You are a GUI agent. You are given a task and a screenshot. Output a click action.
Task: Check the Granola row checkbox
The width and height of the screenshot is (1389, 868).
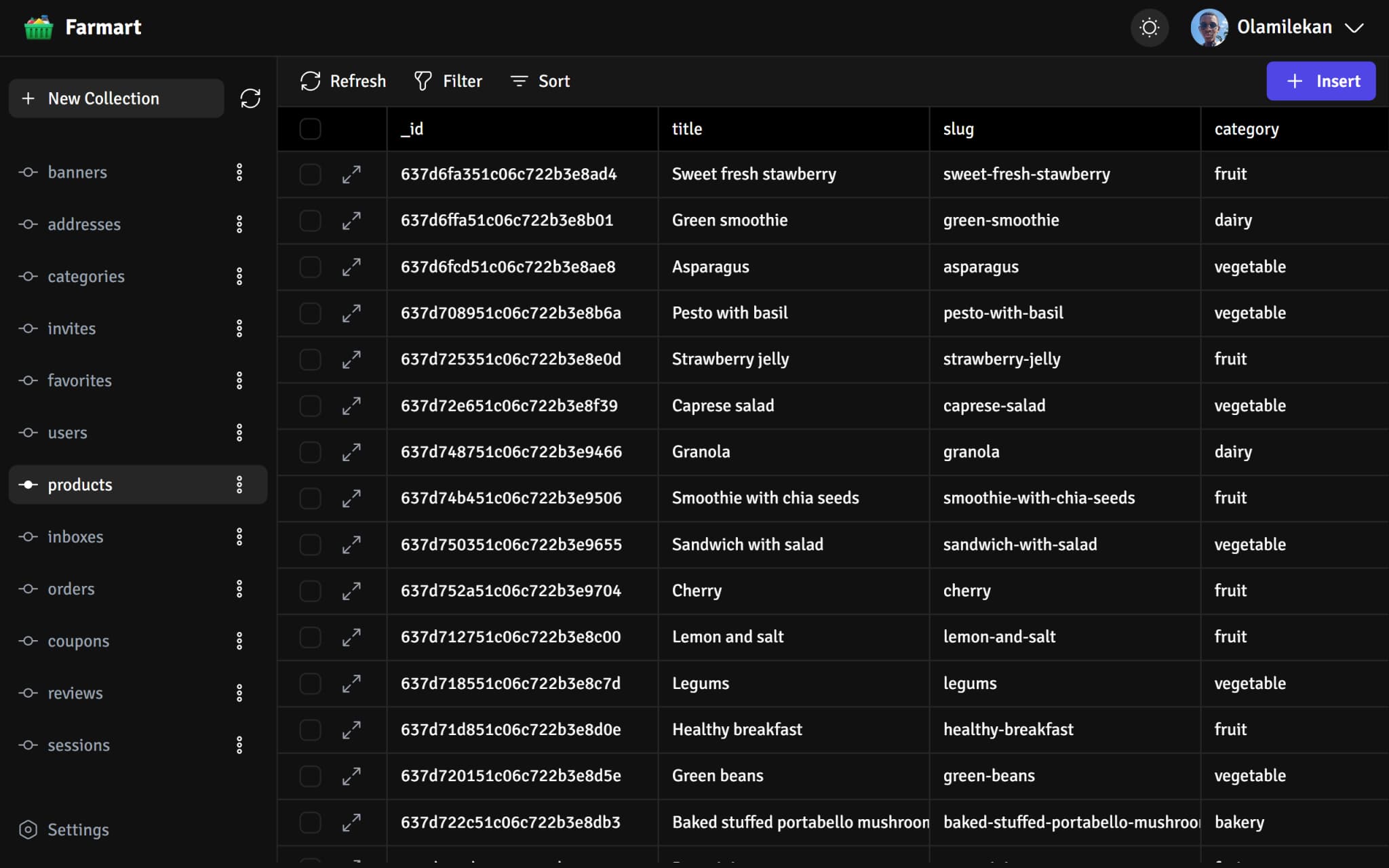click(310, 452)
